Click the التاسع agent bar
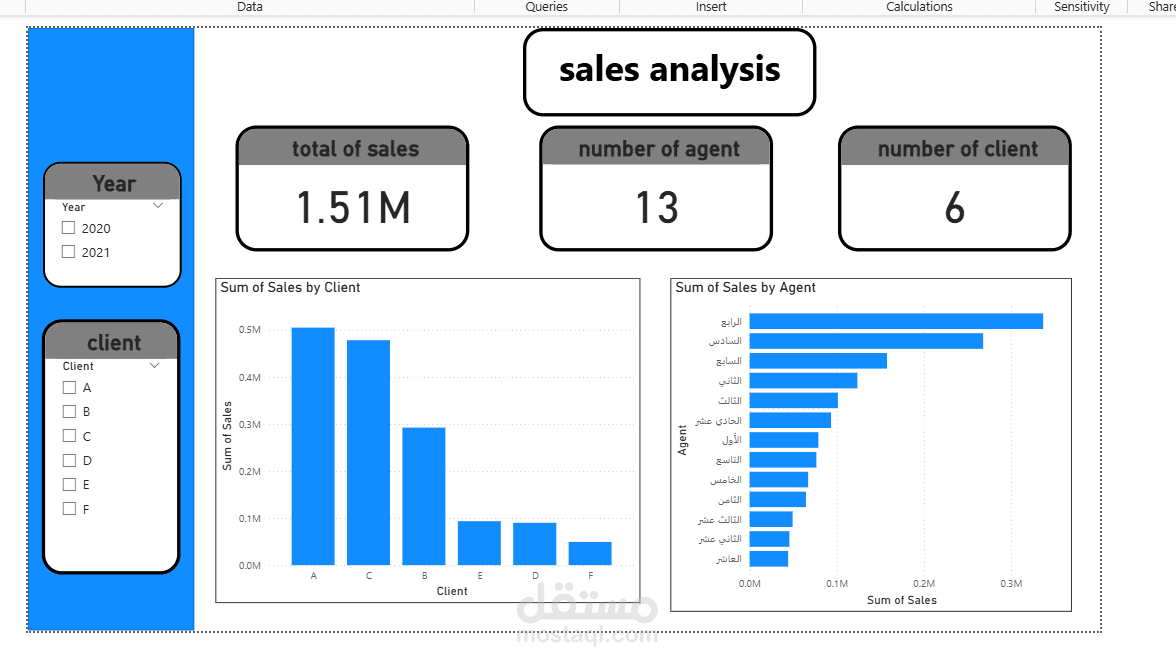Viewport: 1176px width, 660px height. (783, 460)
